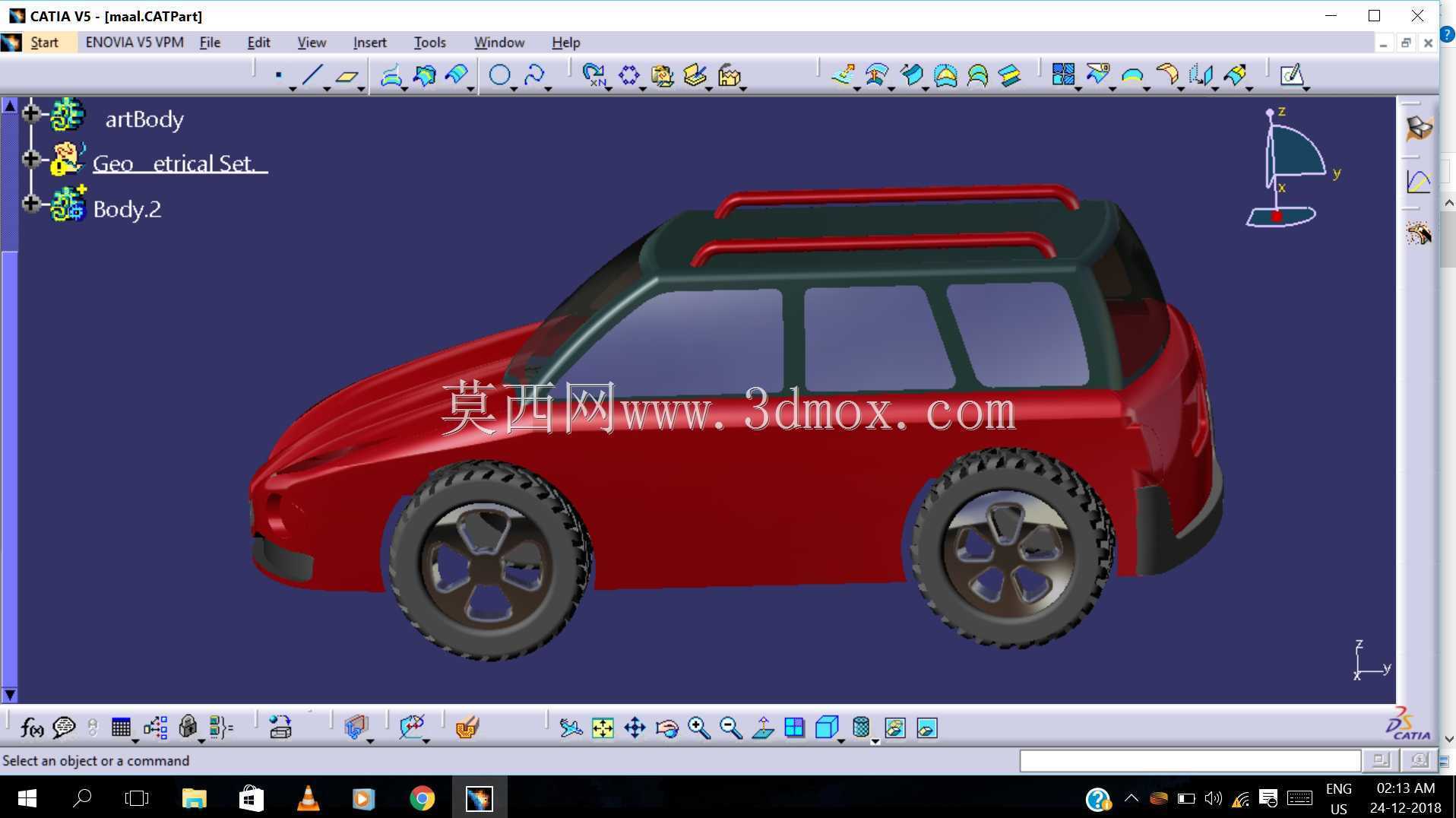
Task: Open the PowerCopy creation tool
Action: tap(695, 75)
